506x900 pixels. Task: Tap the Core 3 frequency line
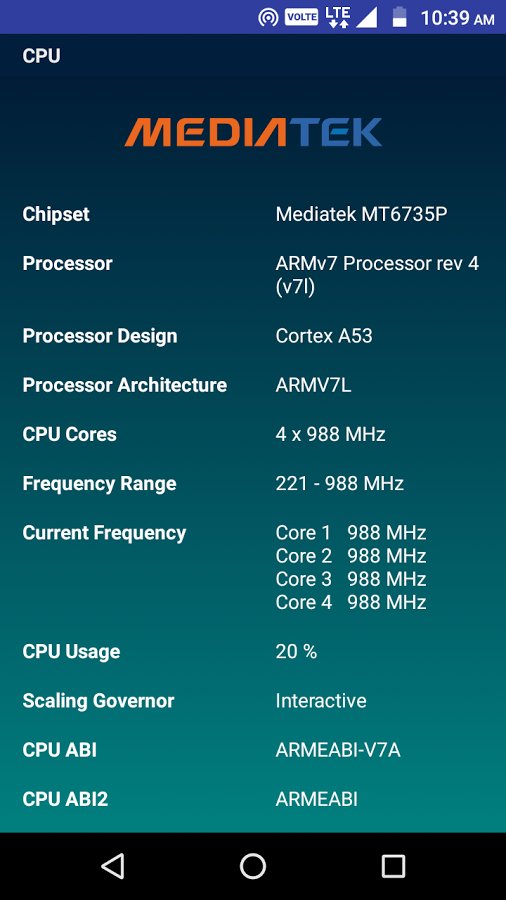351,579
